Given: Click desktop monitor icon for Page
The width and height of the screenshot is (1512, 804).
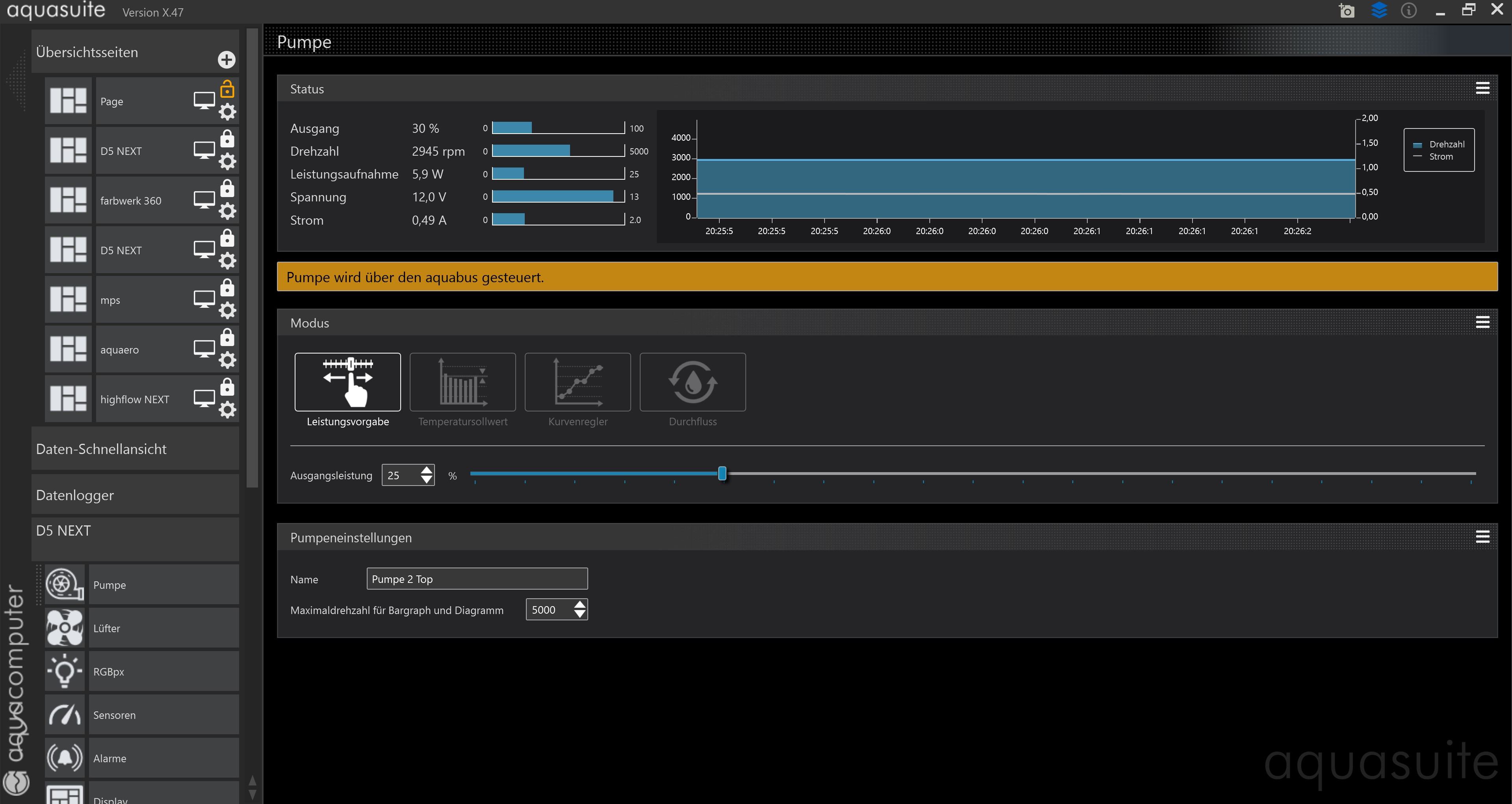Looking at the screenshot, I should [x=204, y=100].
